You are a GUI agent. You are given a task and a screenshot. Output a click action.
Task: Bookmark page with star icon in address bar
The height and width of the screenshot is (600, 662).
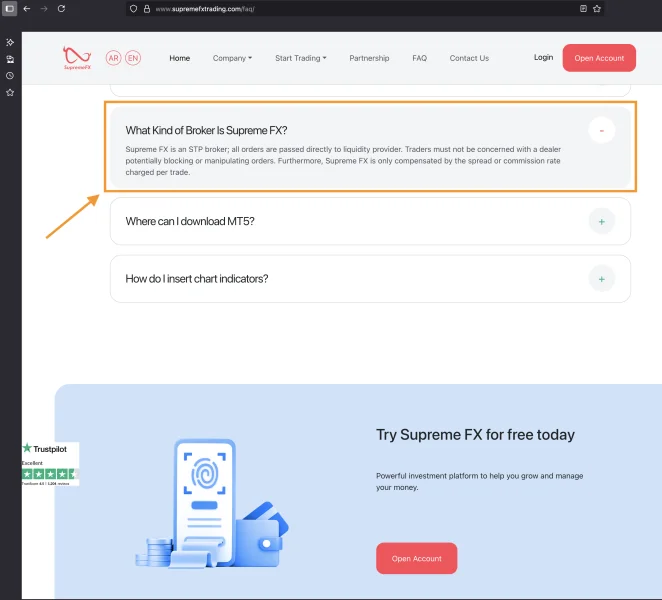pyautogui.click(x=597, y=8)
